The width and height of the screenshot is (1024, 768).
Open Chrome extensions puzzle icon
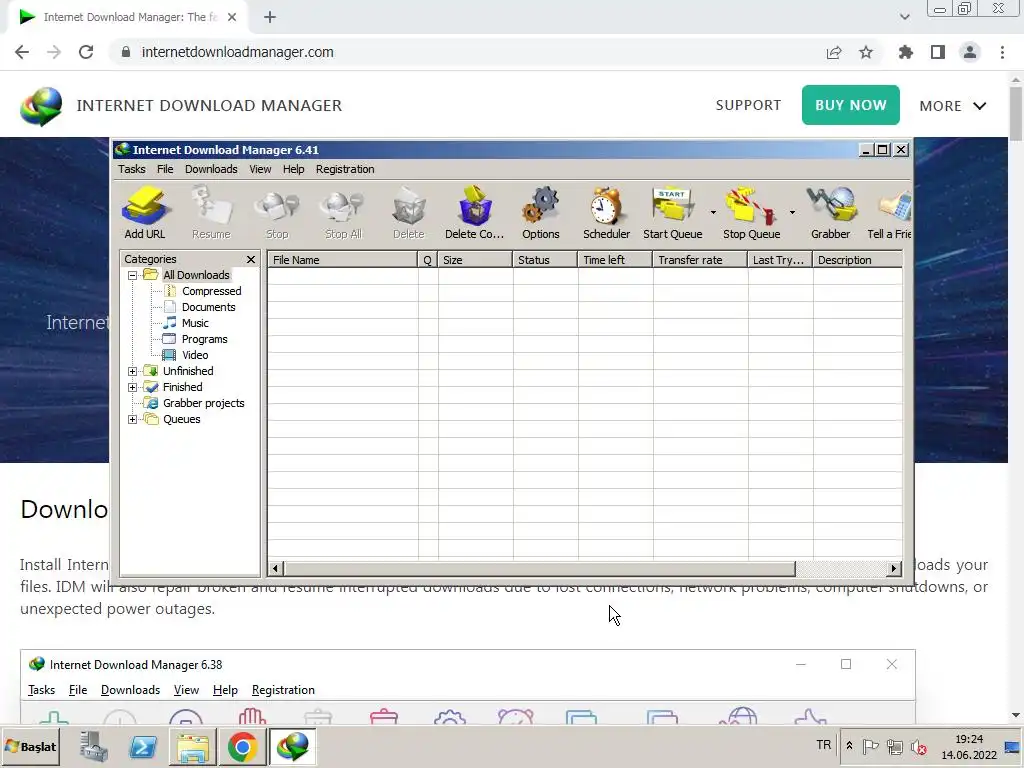click(x=905, y=52)
